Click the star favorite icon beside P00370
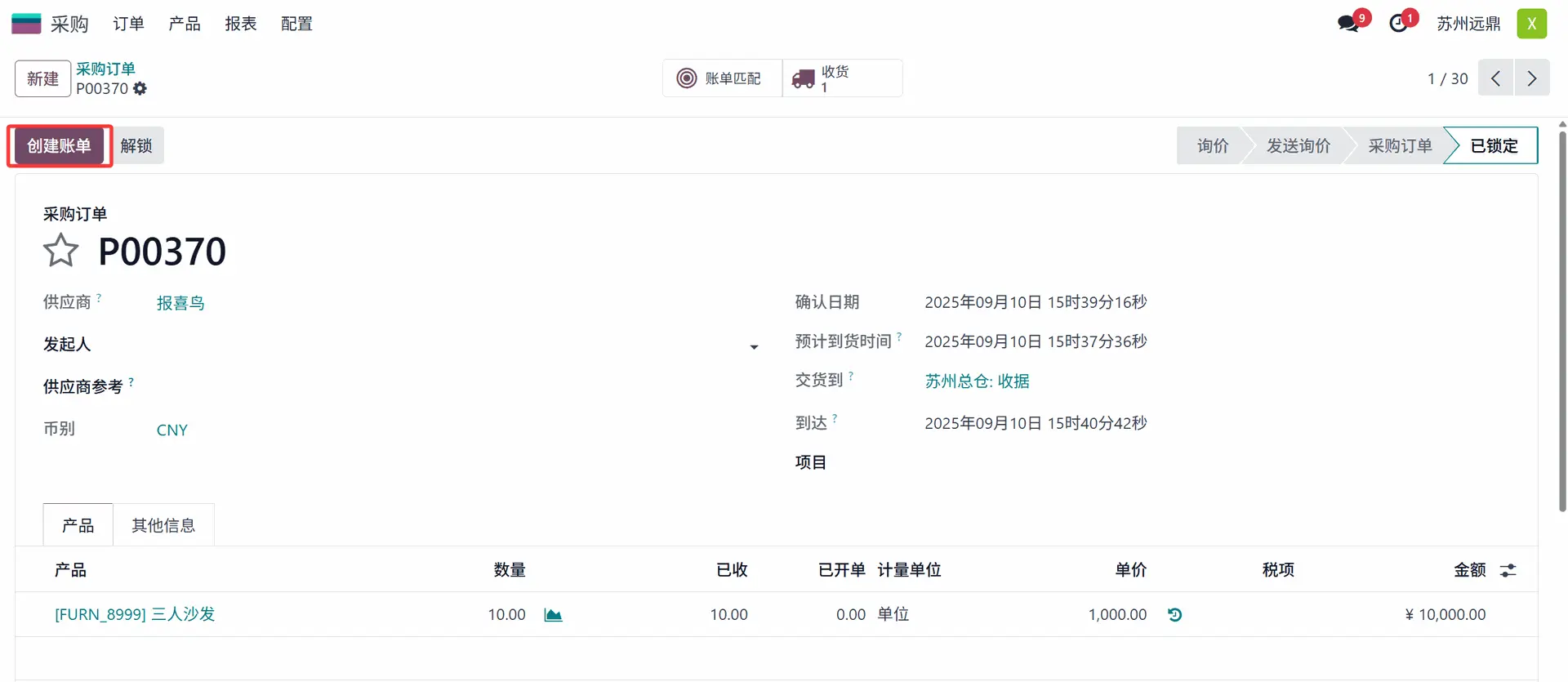The image size is (1568, 682). (x=60, y=251)
